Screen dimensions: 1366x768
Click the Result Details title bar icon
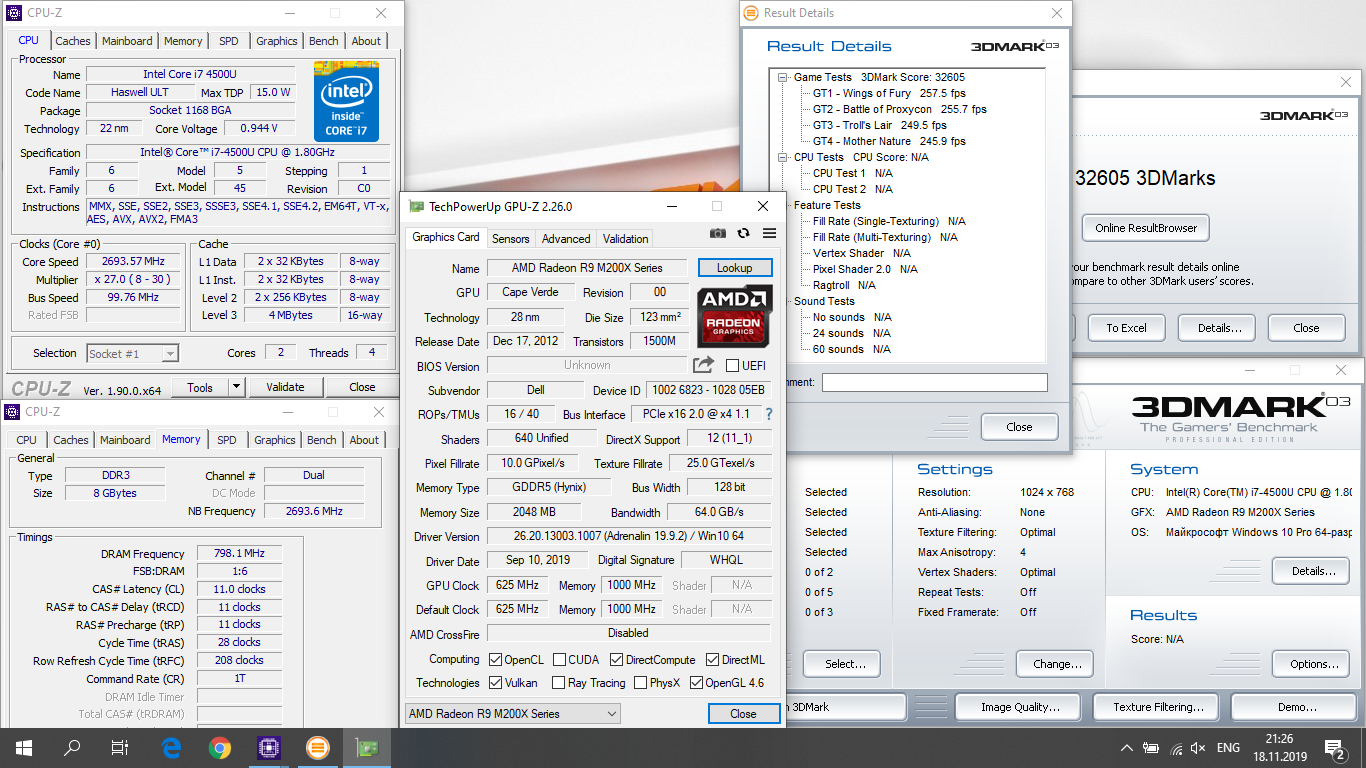(751, 13)
